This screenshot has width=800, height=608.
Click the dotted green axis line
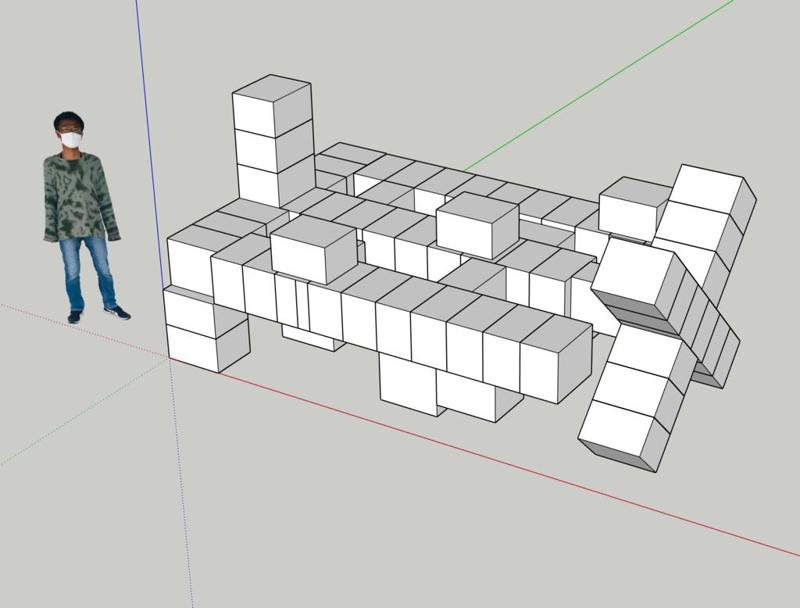[84, 412]
